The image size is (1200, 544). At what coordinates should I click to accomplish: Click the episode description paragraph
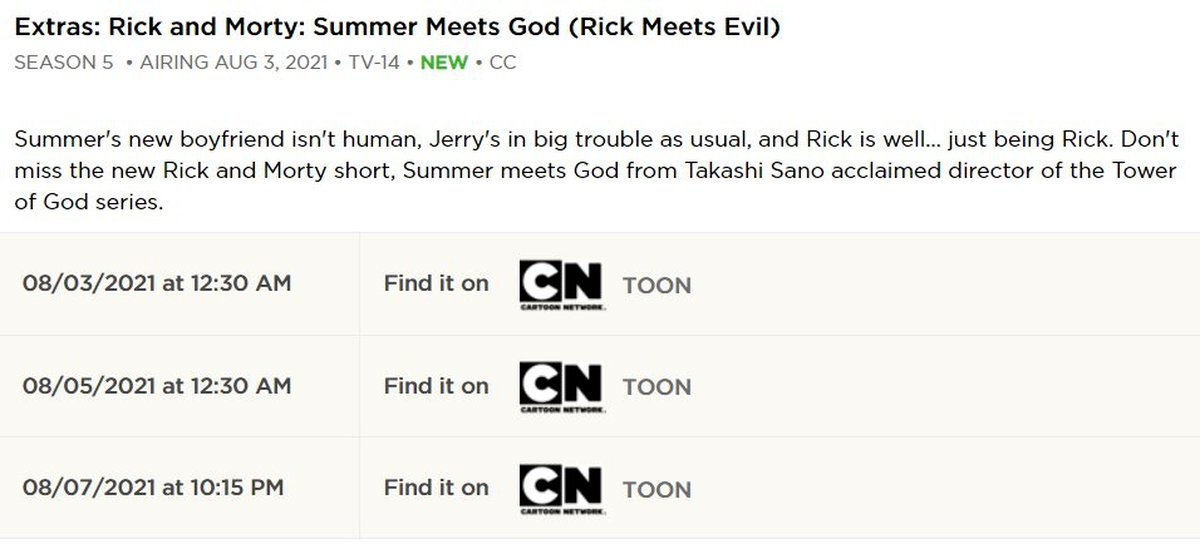pyautogui.click(x=595, y=170)
